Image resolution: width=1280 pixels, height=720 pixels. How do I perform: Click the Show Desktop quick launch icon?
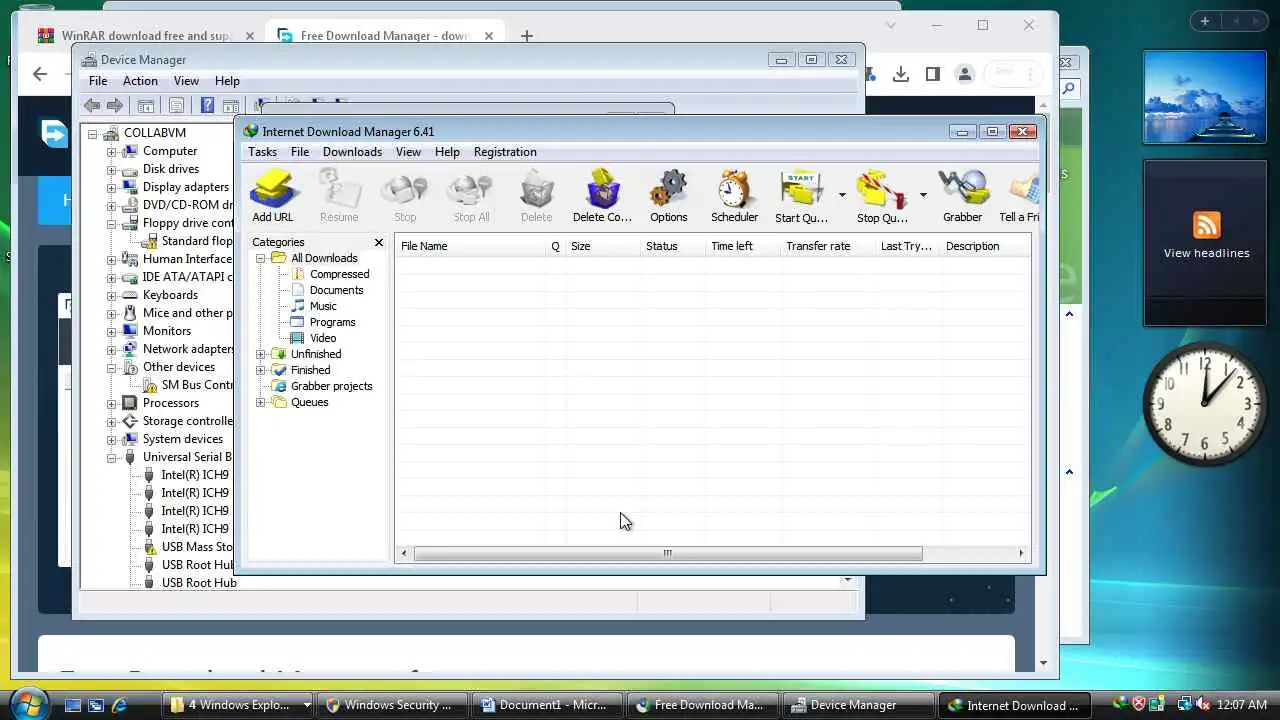pos(73,705)
